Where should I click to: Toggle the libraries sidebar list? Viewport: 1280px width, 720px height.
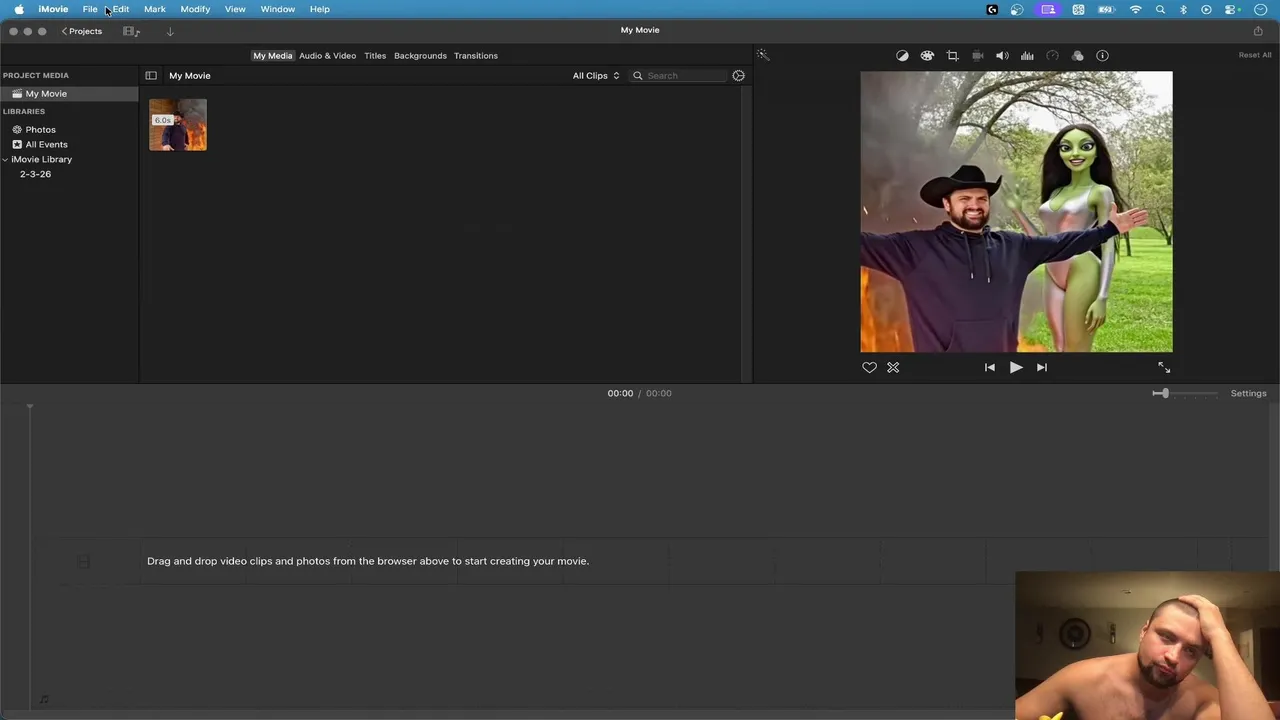[151, 76]
